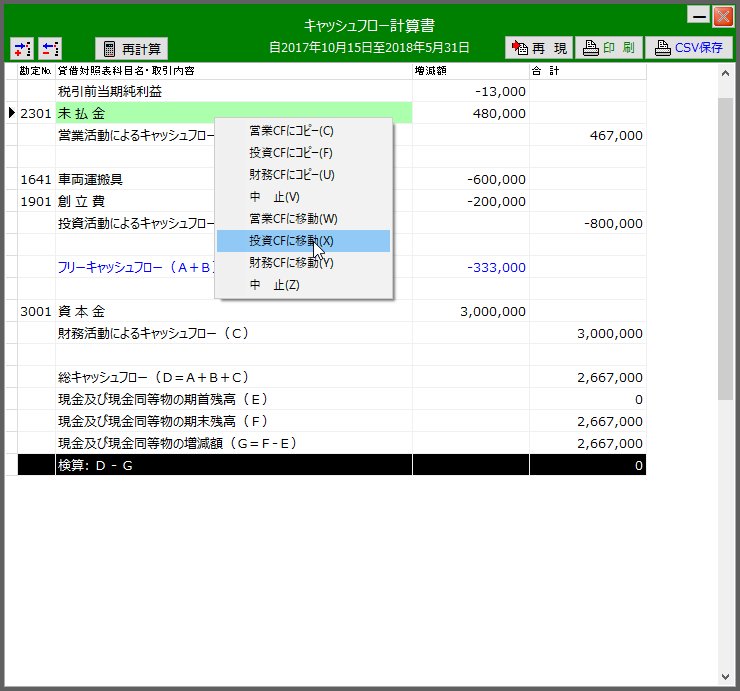This screenshot has height=691, width=740.
Task: Select 営業CFに移動(W) menu entry
Action: point(293,219)
